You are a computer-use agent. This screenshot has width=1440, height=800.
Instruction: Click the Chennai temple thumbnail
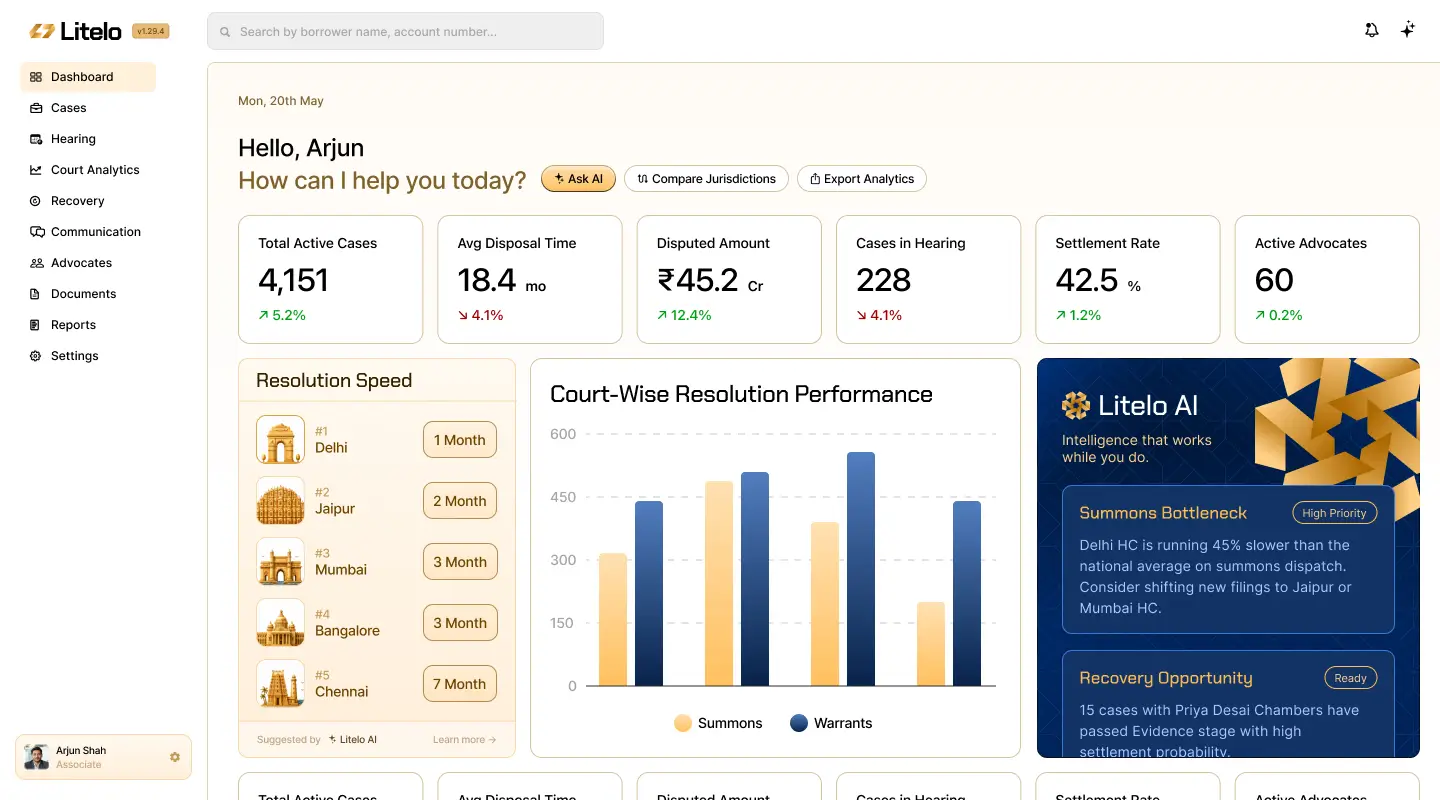pos(280,684)
